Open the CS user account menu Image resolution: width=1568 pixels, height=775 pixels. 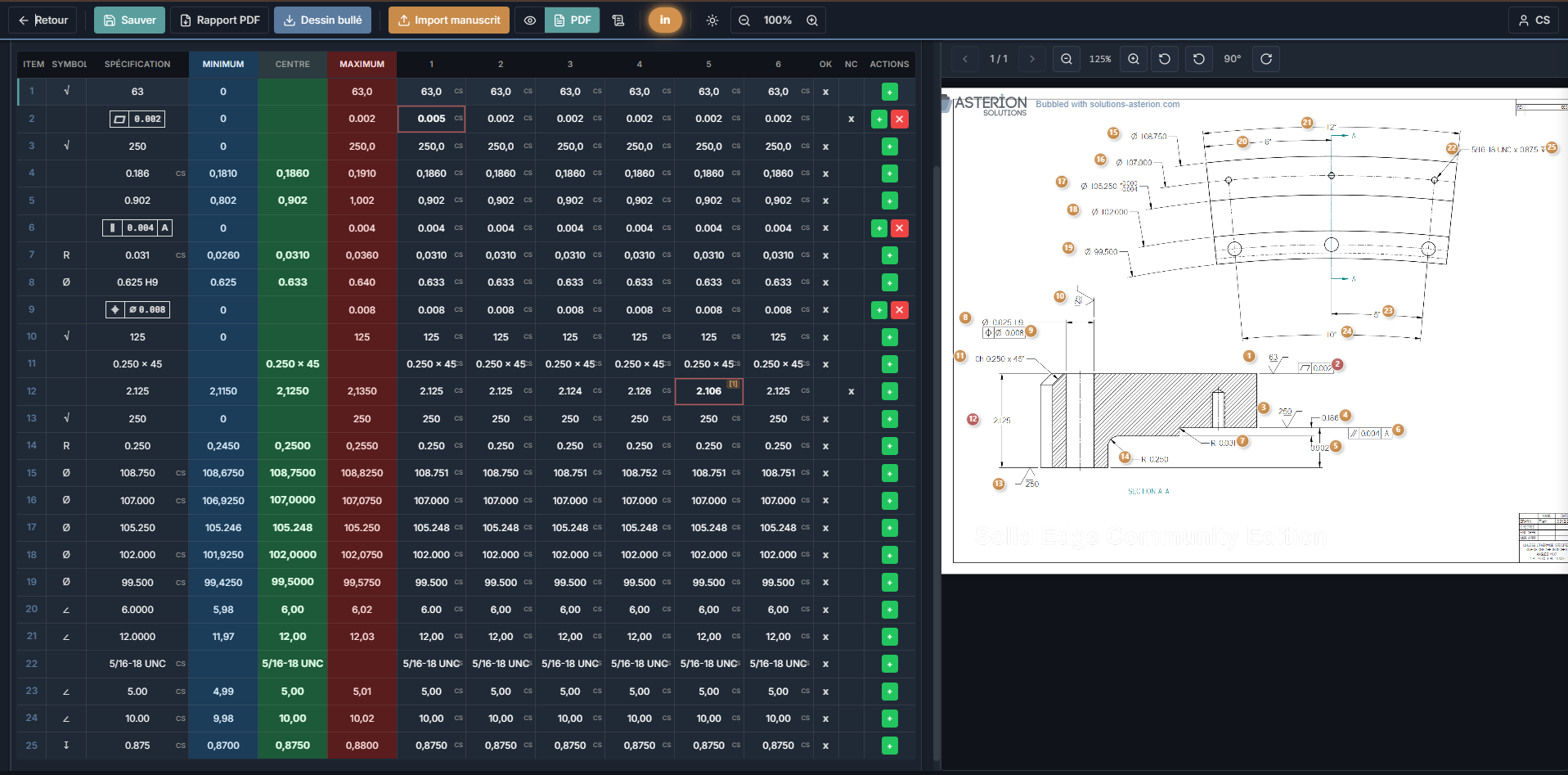click(1534, 20)
